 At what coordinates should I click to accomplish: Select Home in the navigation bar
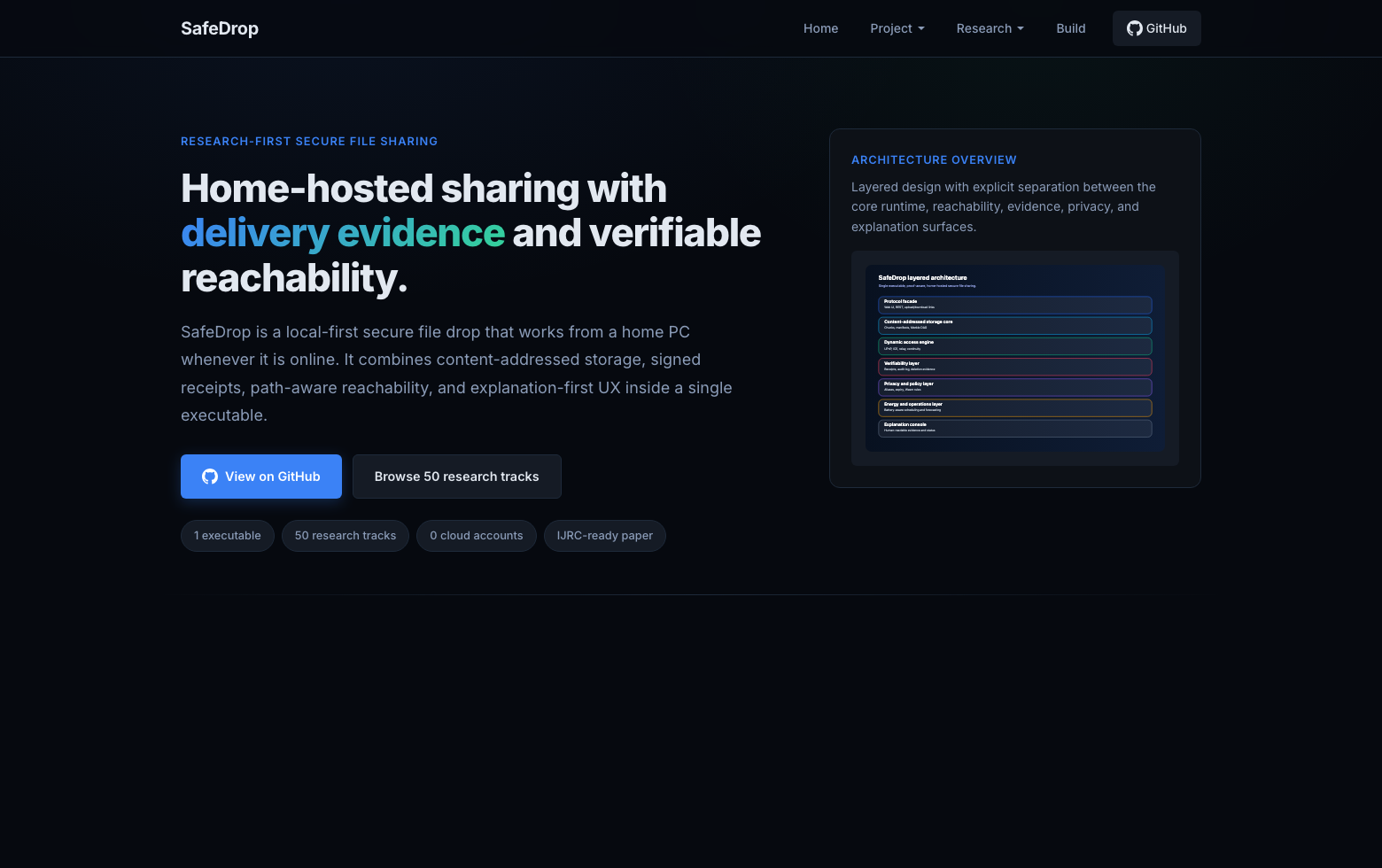click(x=820, y=27)
